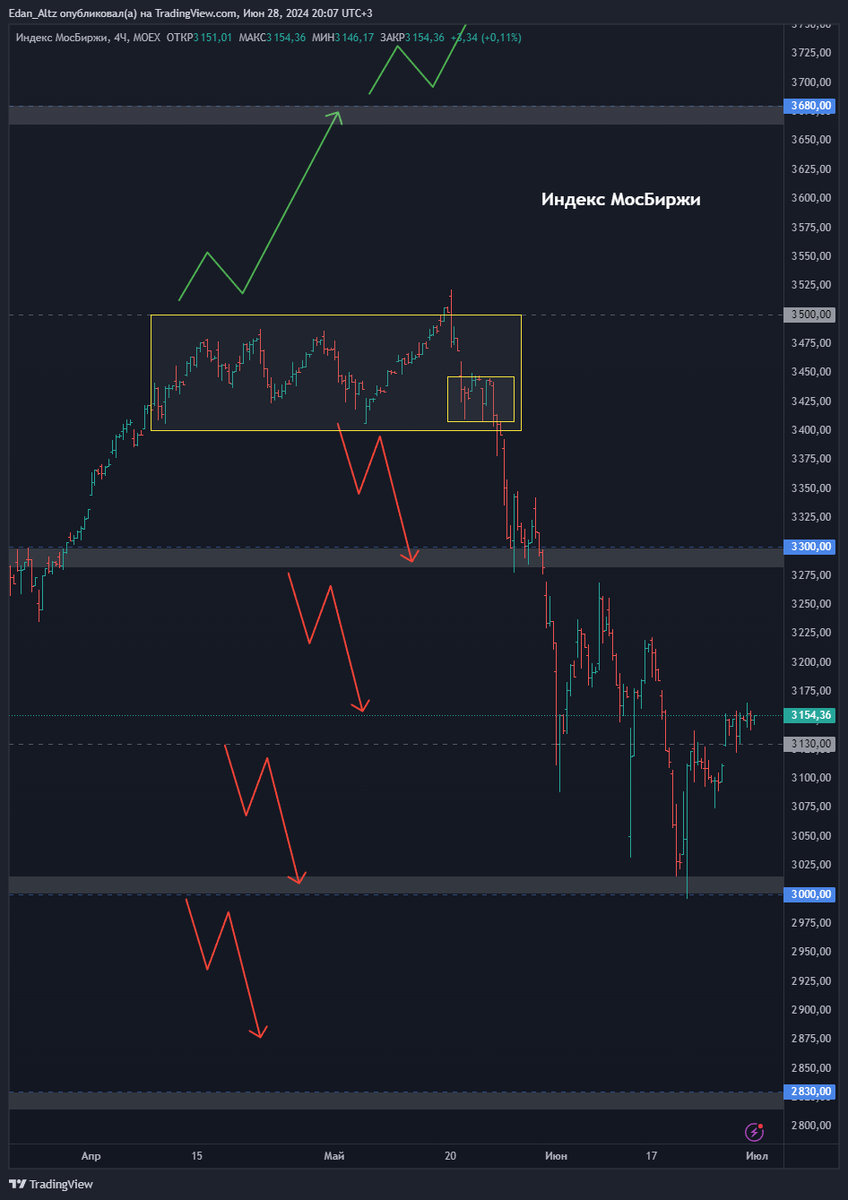Click the 20 date label on time axis
Screen dimensions: 848x1200
coord(451,1156)
